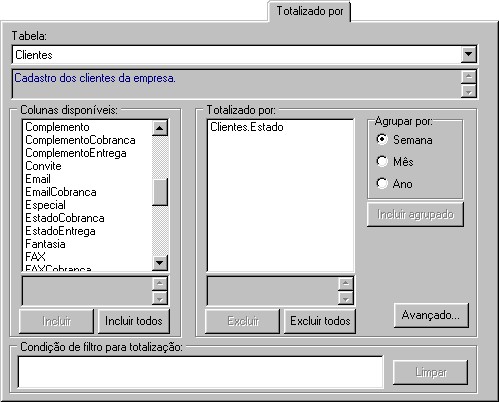This screenshot has width=499, height=402.
Task: Open the Avançado... dialog button
Action: [431, 315]
